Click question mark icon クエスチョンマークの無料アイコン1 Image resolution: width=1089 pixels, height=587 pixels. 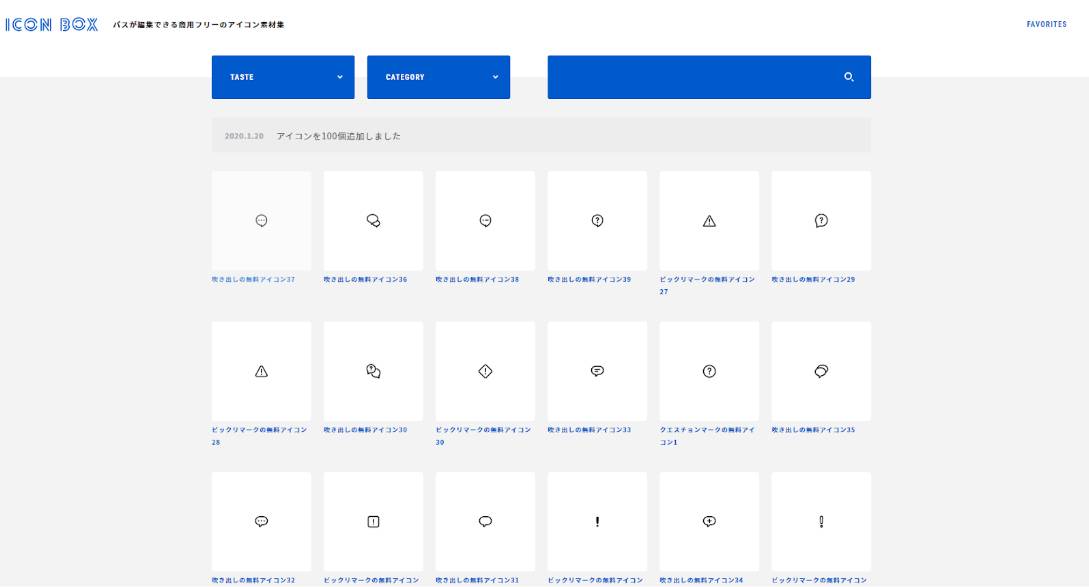coord(709,371)
